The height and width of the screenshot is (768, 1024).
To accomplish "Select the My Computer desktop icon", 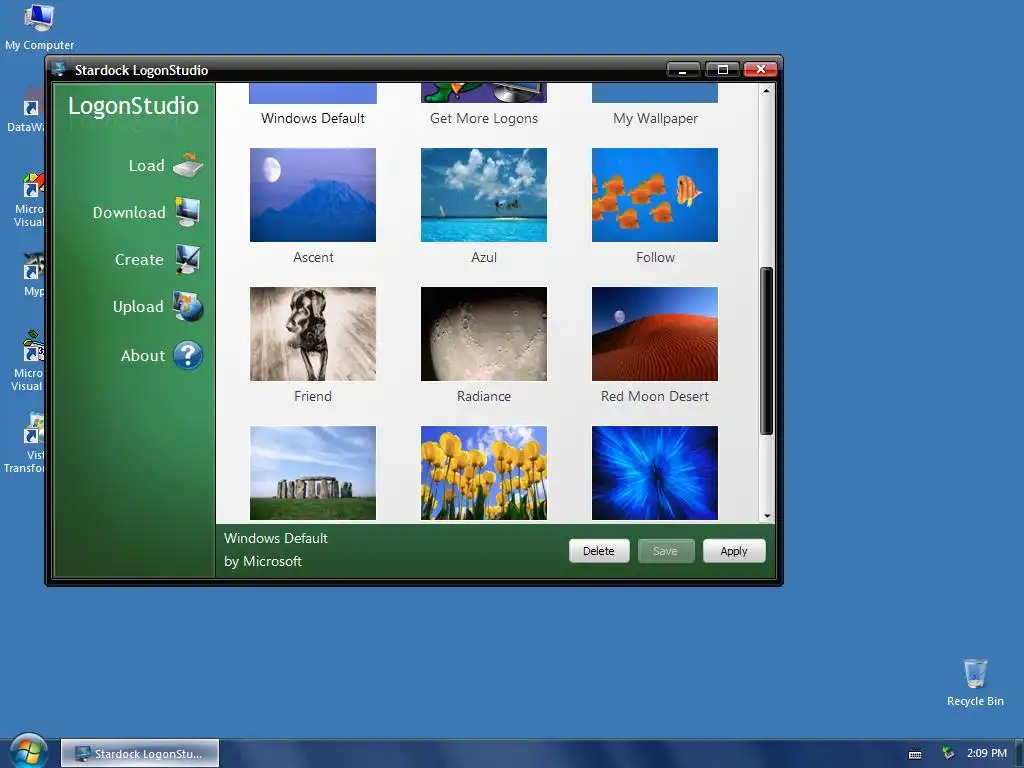I will pos(39,27).
